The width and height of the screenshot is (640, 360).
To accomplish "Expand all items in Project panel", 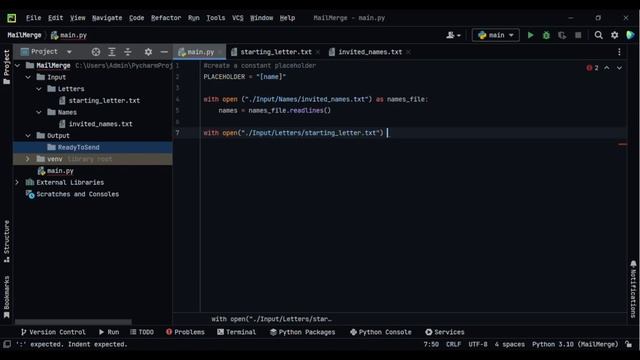I will click(112, 52).
